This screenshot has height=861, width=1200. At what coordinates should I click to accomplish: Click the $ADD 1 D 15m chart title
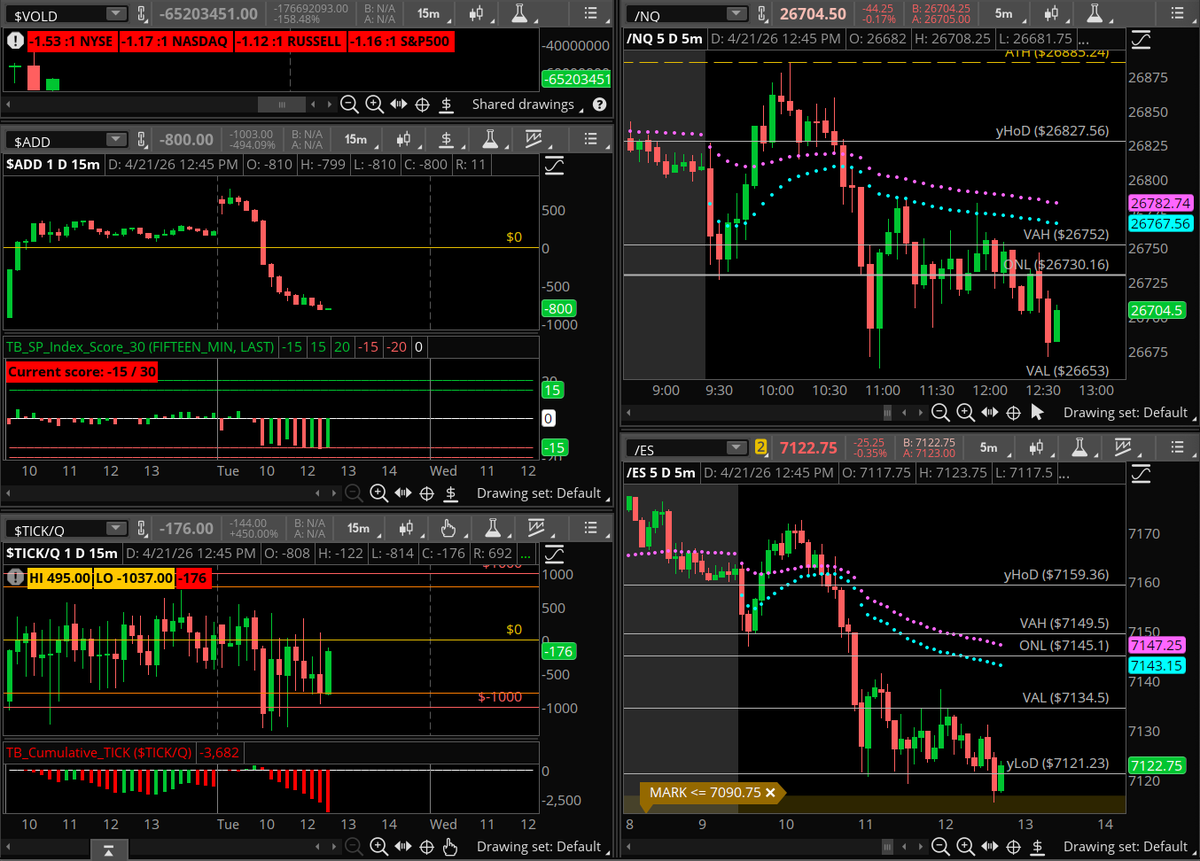[x=53, y=164]
